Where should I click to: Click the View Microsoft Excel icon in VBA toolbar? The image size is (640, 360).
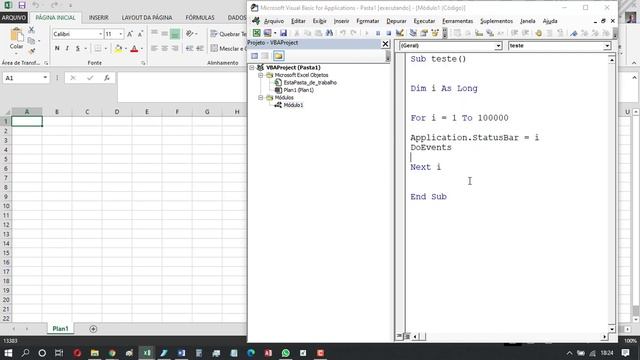pyautogui.click(x=256, y=33)
